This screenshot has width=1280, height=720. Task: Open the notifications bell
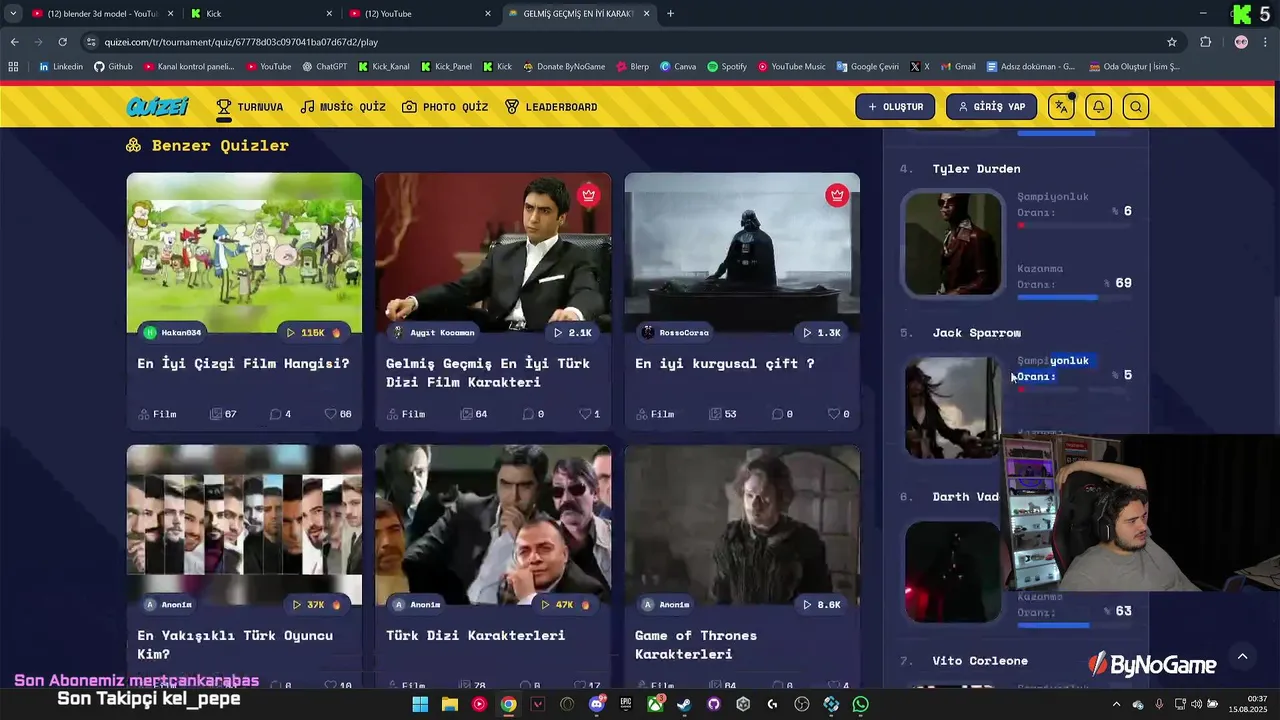click(1099, 107)
